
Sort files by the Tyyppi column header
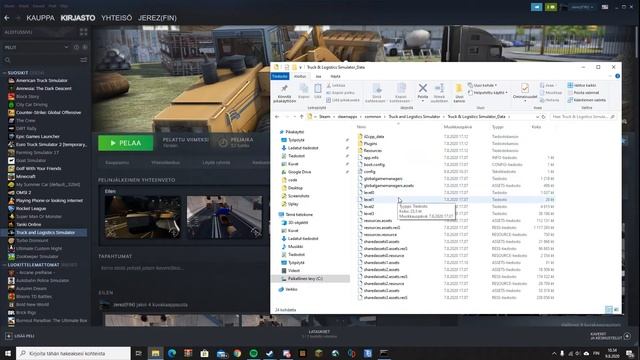(x=498, y=127)
